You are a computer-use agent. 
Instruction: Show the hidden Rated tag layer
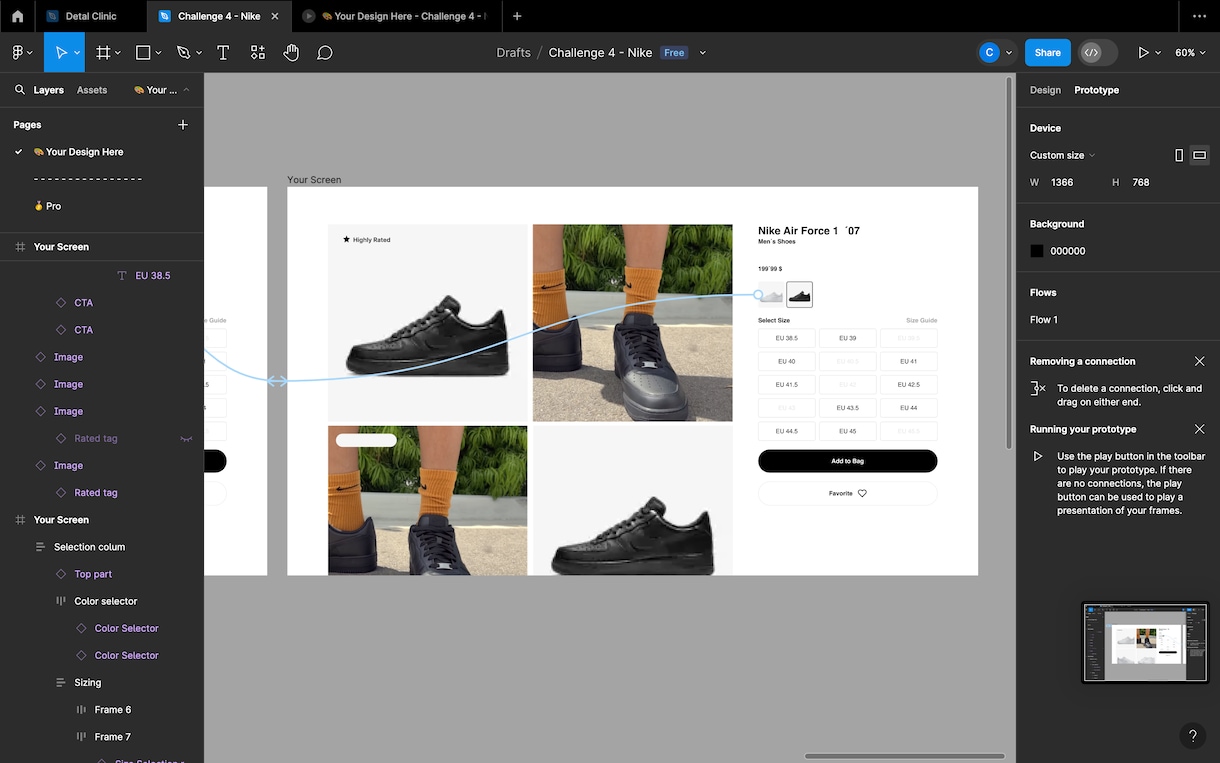click(x=186, y=439)
